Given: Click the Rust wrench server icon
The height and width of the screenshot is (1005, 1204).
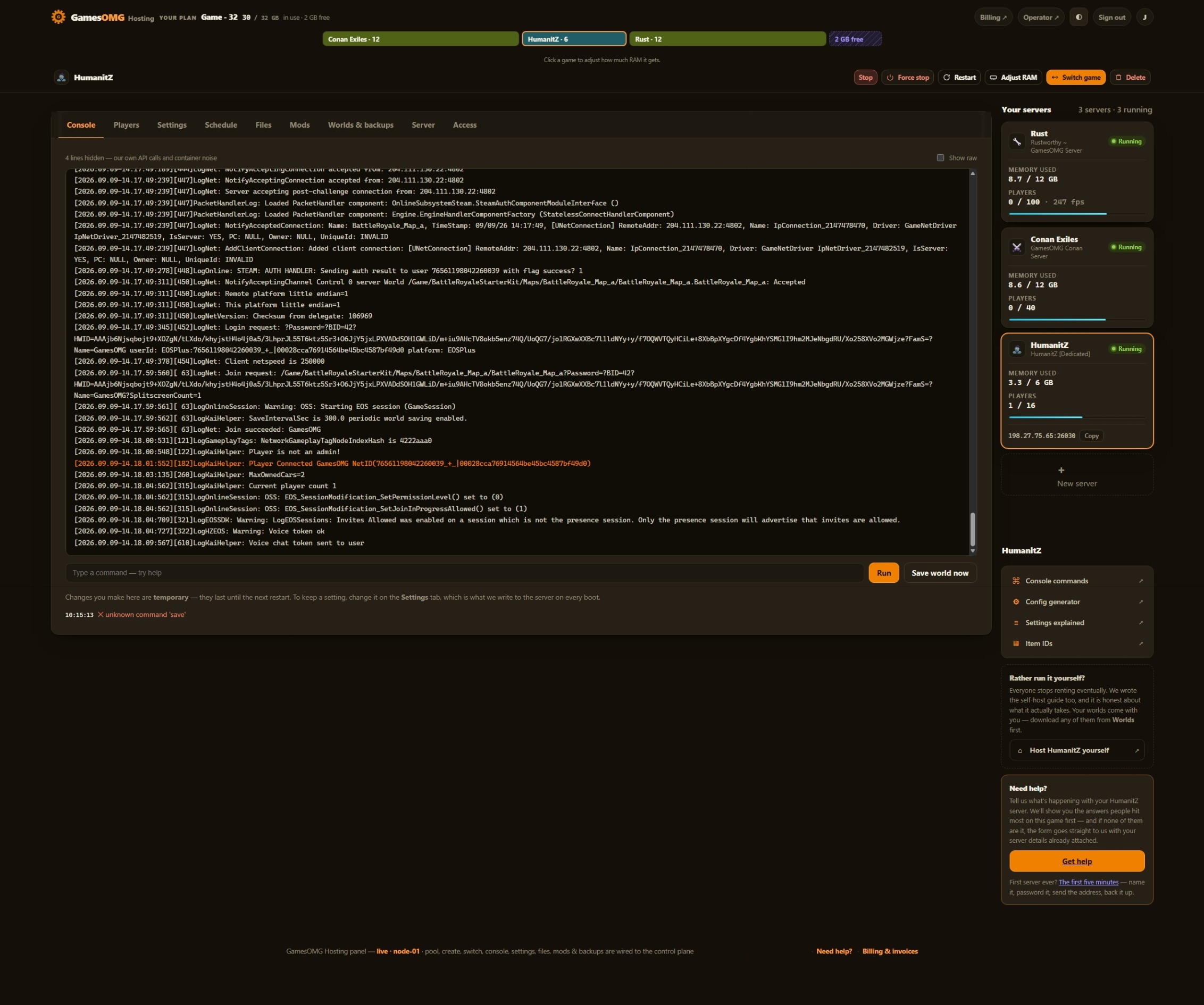Looking at the screenshot, I should coord(1016,141).
